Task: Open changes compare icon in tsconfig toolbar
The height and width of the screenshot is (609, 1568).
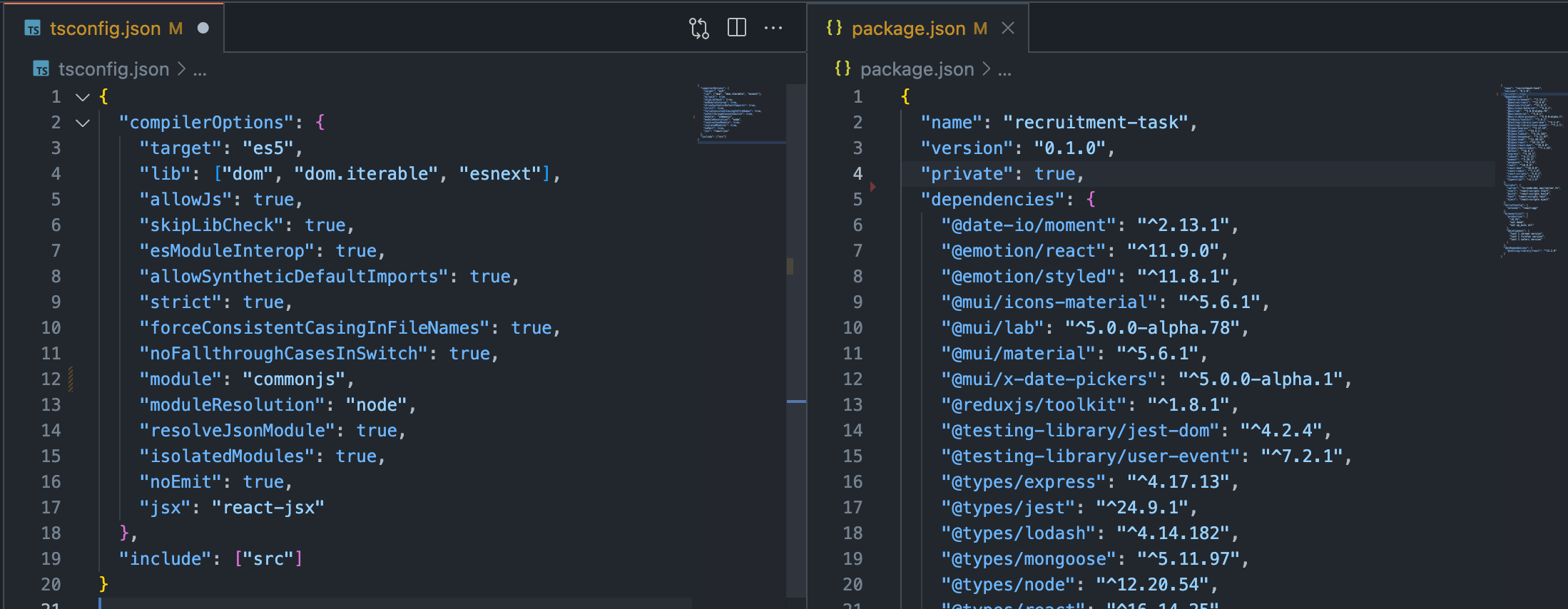Action: [699, 29]
